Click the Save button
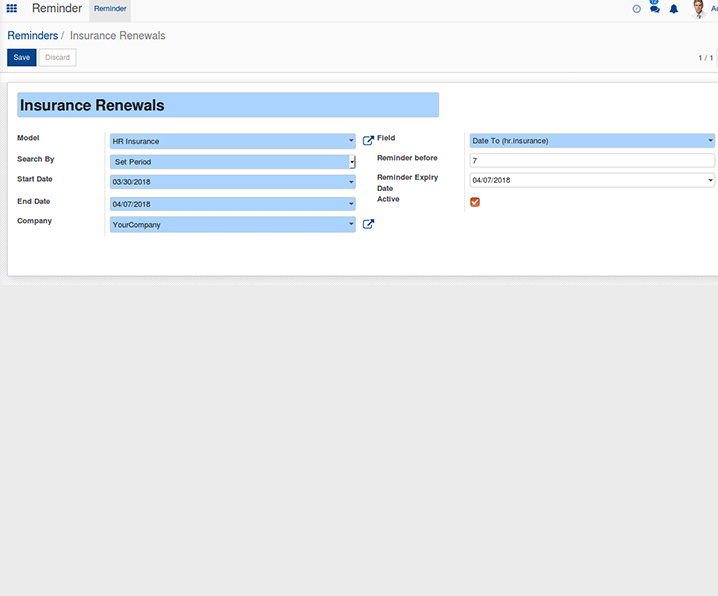This screenshot has height=596, width=718. (x=21, y=58)
